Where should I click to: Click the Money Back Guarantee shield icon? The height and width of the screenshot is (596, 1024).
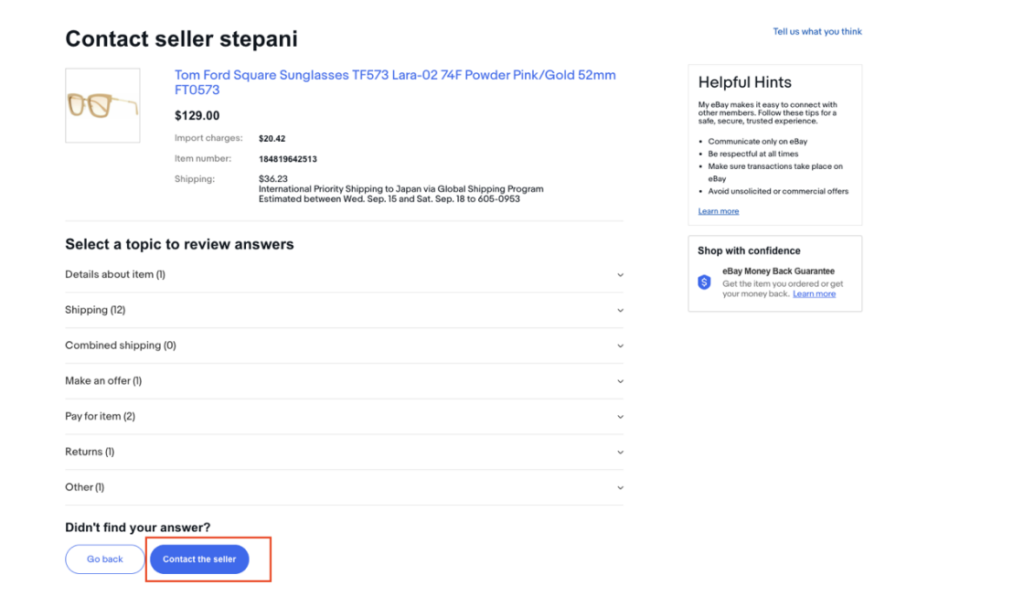click(x=704, y=282)
